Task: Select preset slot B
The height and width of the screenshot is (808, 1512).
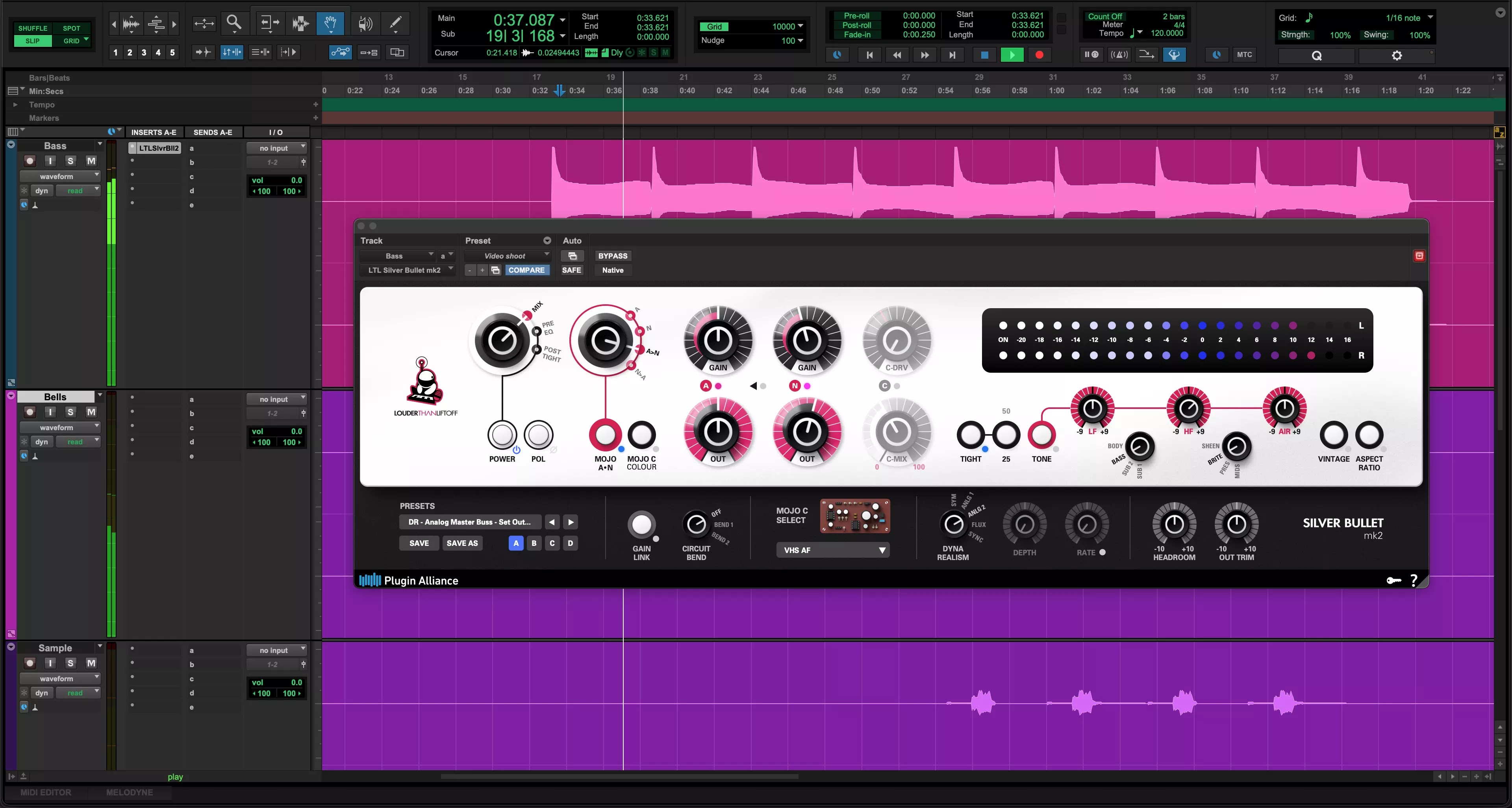Action: tap(534, 543)
